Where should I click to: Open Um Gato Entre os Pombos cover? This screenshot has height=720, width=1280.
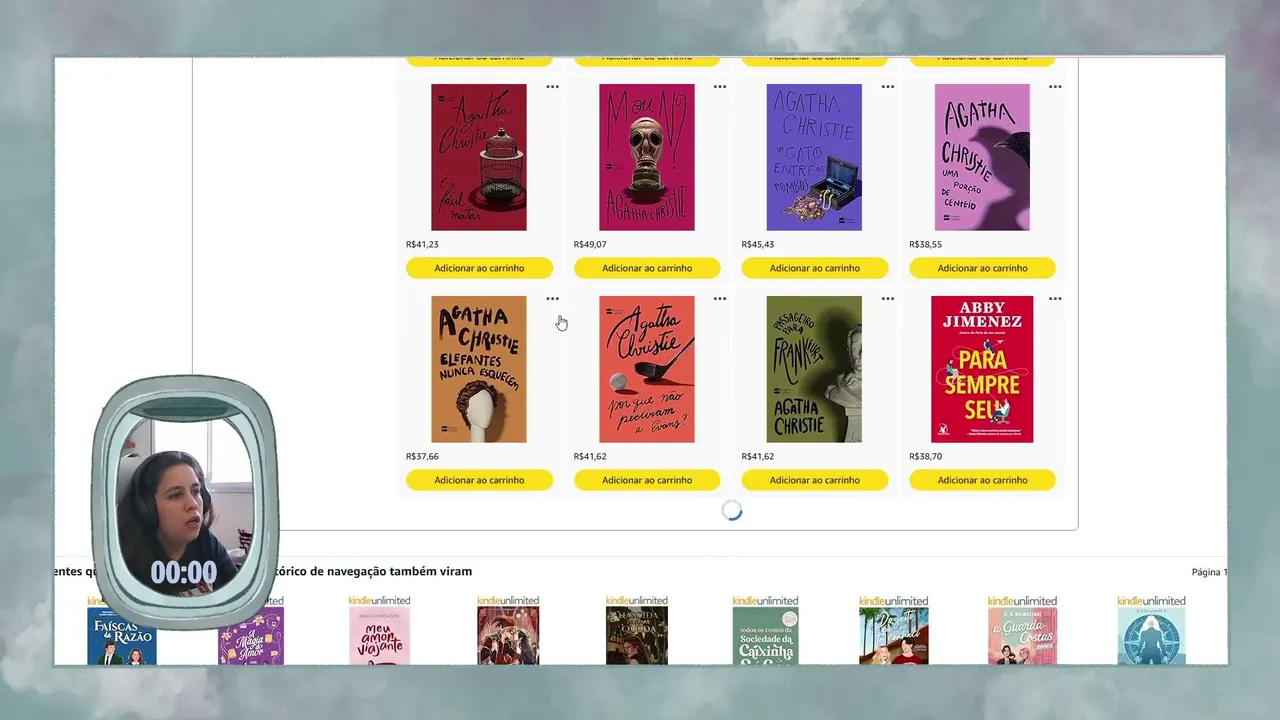coord(814,157)
